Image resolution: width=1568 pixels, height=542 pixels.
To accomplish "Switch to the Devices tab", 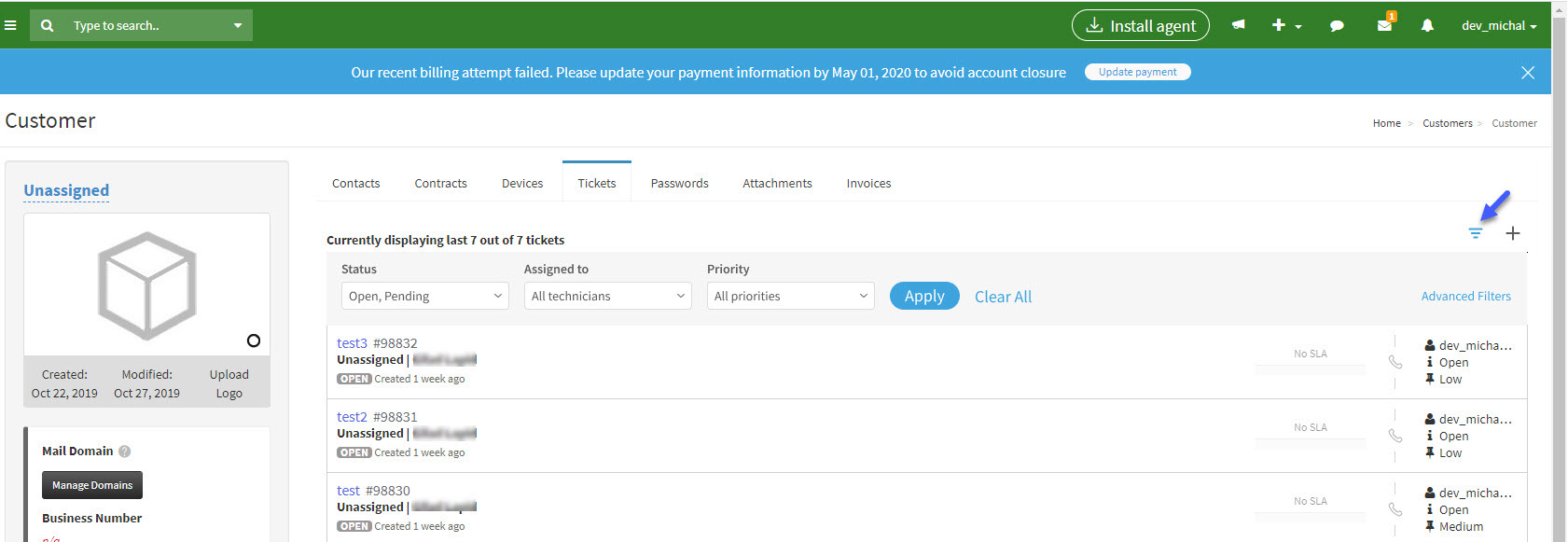I will [522, 183].
